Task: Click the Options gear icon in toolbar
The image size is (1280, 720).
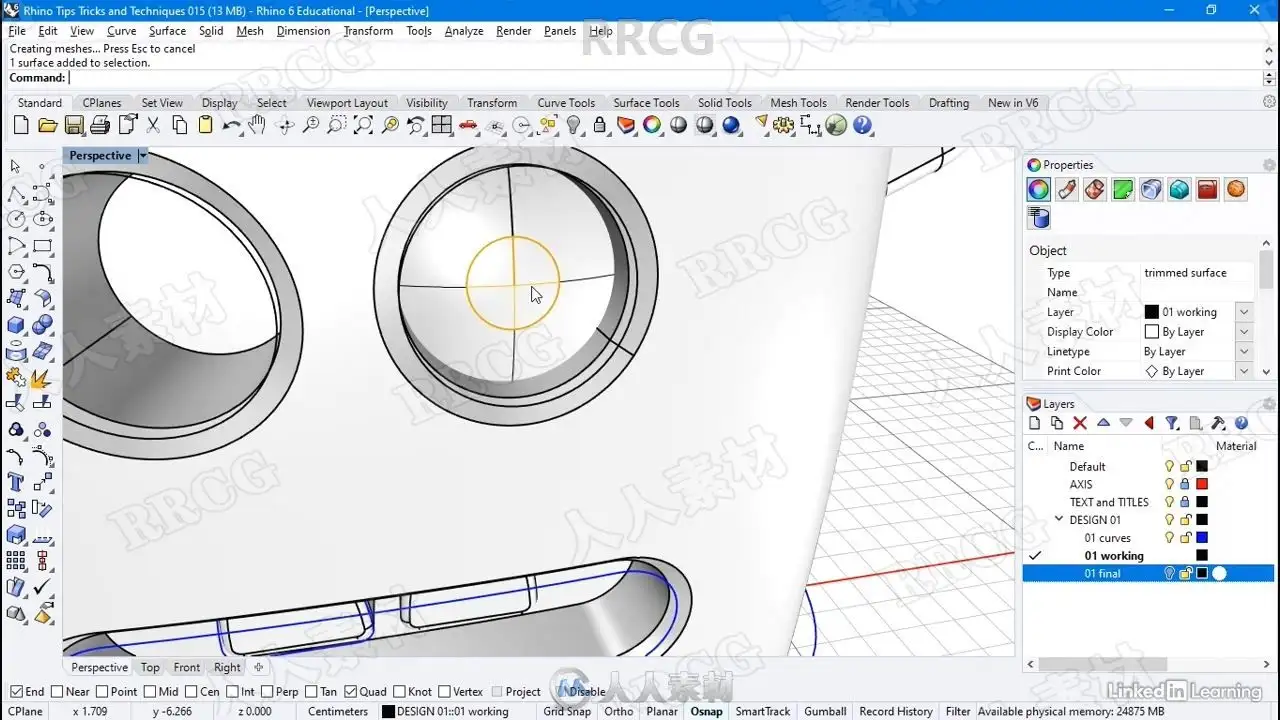Action: tap(784, 125)
